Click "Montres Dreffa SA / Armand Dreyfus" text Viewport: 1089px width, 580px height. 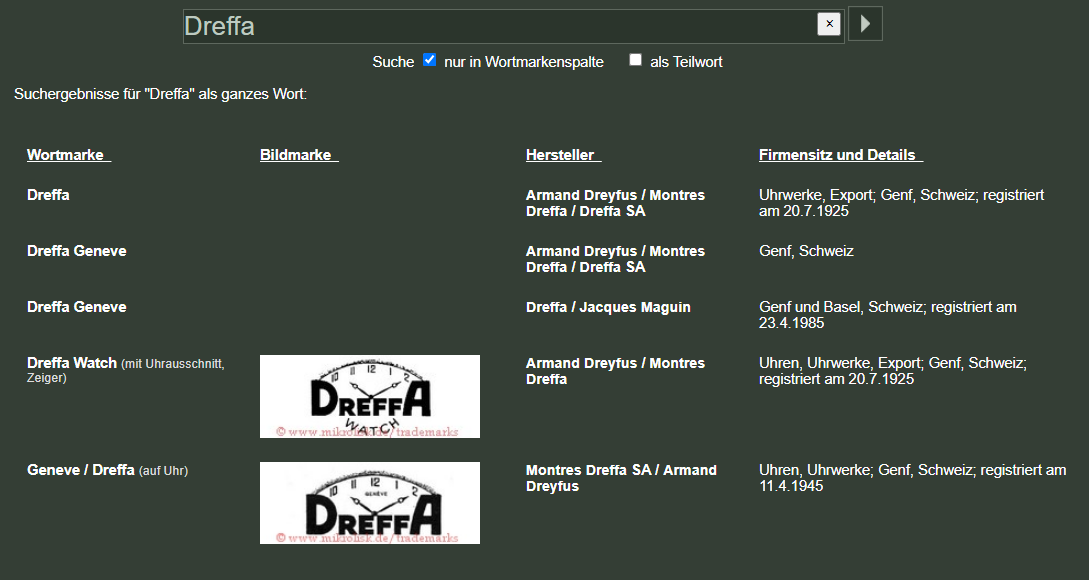(x=621, y=478)
